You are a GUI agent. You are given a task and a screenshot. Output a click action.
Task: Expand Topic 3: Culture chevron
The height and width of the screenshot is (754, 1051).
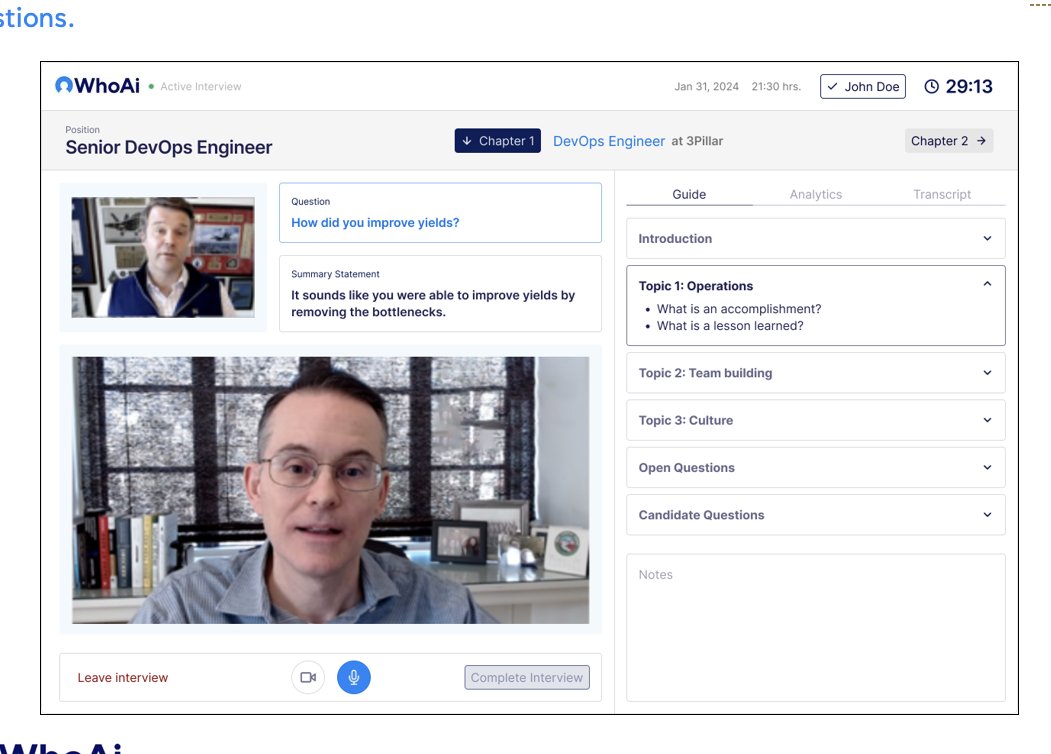pos(986,421)
